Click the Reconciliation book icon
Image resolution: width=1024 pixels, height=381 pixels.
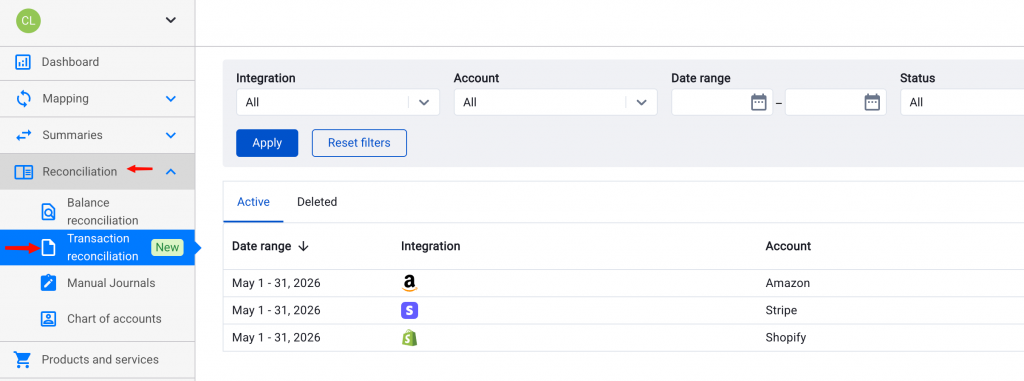(x=24, y=172)
